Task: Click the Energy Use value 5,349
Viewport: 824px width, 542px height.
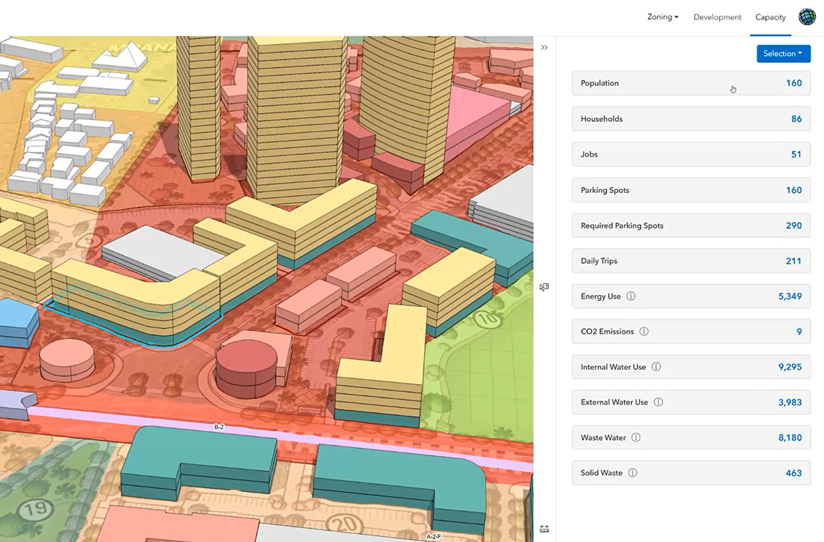Action: pyautogui.click(x=790, y=296)
